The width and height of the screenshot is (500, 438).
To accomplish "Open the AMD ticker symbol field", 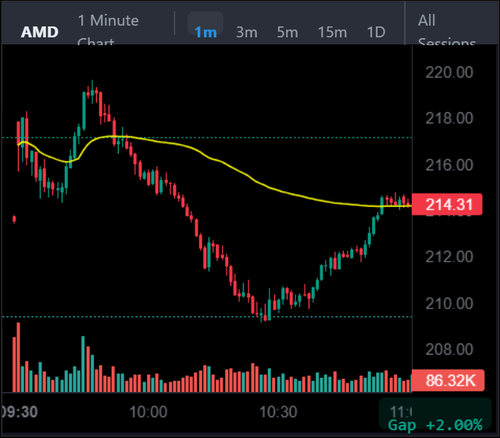I will (x=40, y=32).
